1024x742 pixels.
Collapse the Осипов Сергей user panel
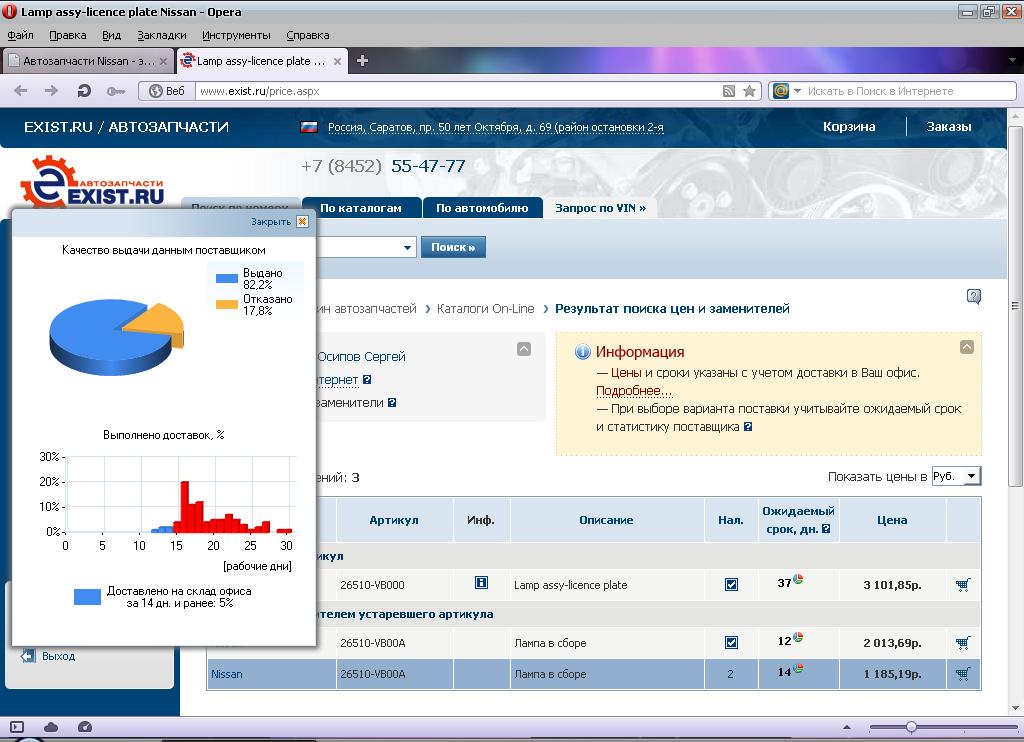pyautogui.click(x=524, y=349)
